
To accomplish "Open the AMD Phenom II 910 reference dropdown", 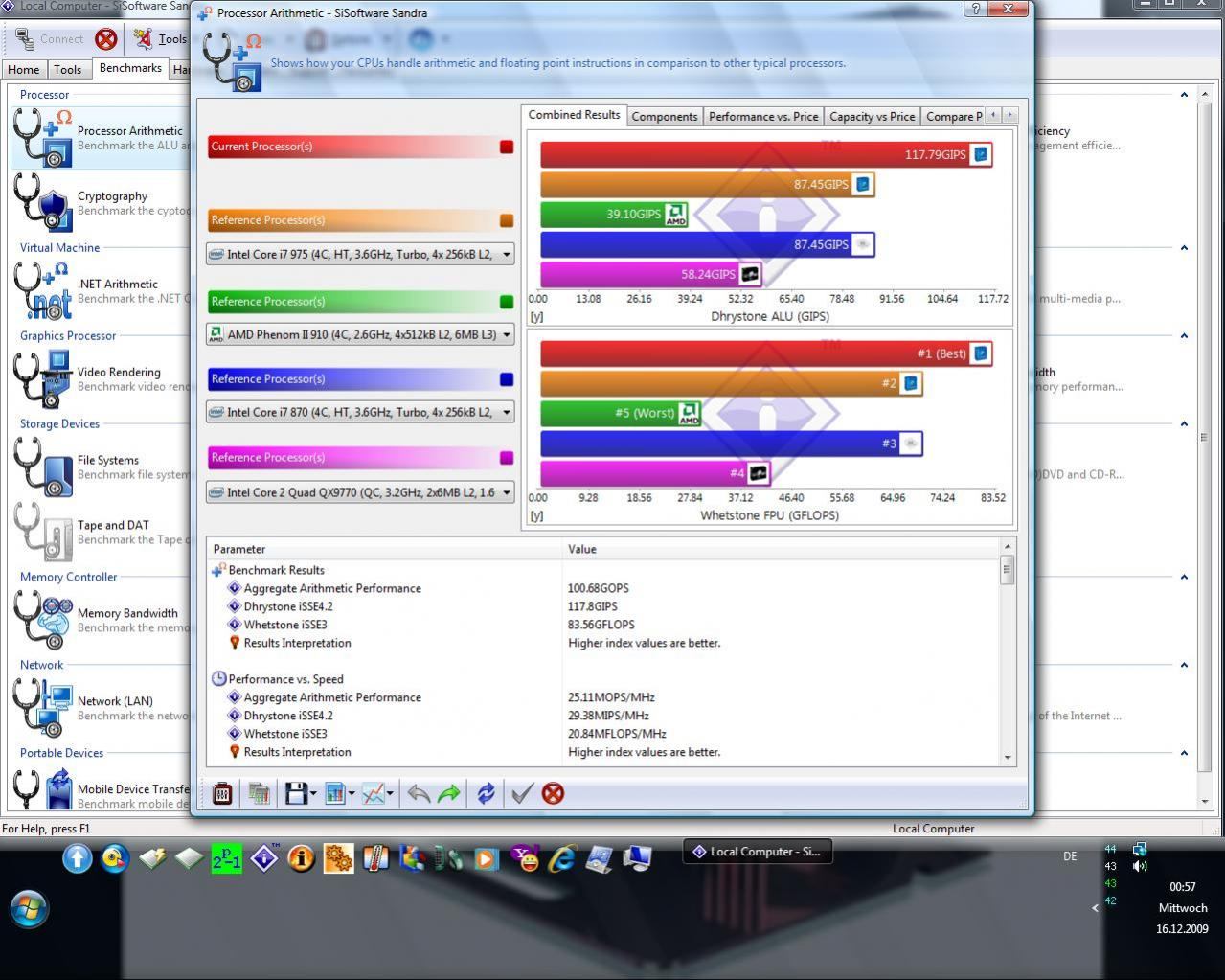I will (x=360, y=334).
